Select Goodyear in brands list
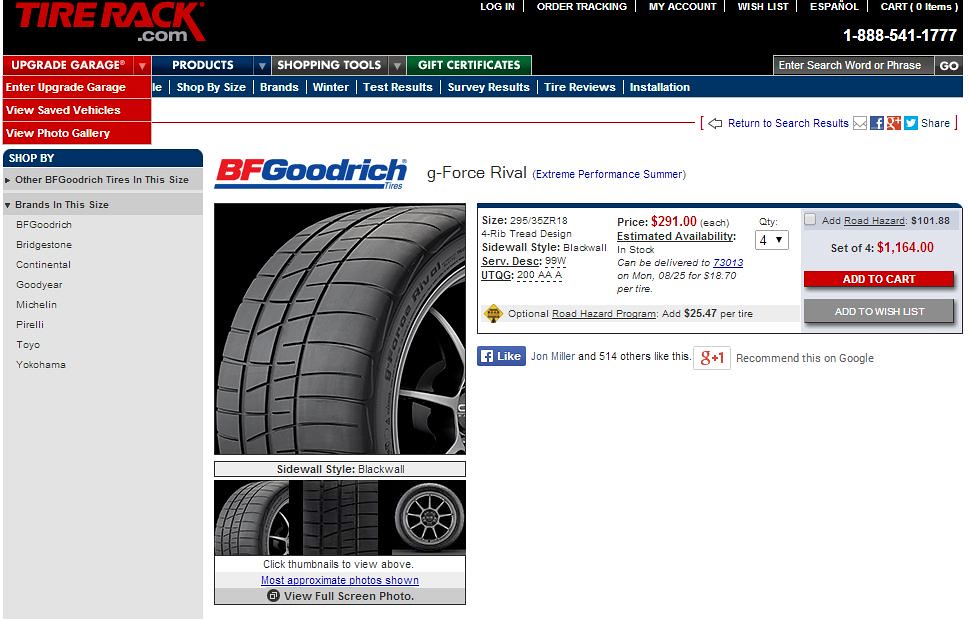969x619 pixels. (39, 285)
